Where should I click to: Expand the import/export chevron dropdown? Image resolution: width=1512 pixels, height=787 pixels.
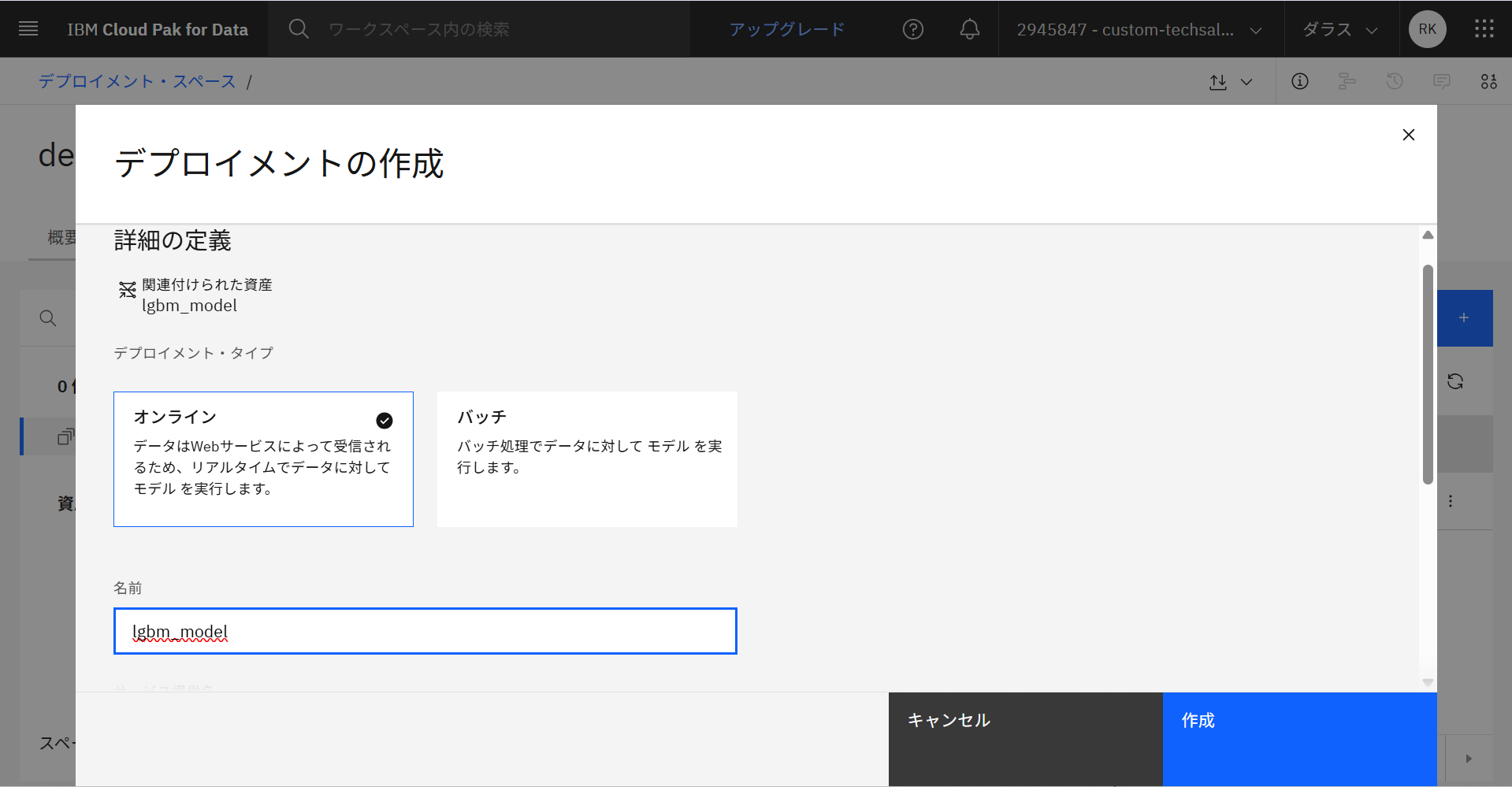pos(1246,82)
